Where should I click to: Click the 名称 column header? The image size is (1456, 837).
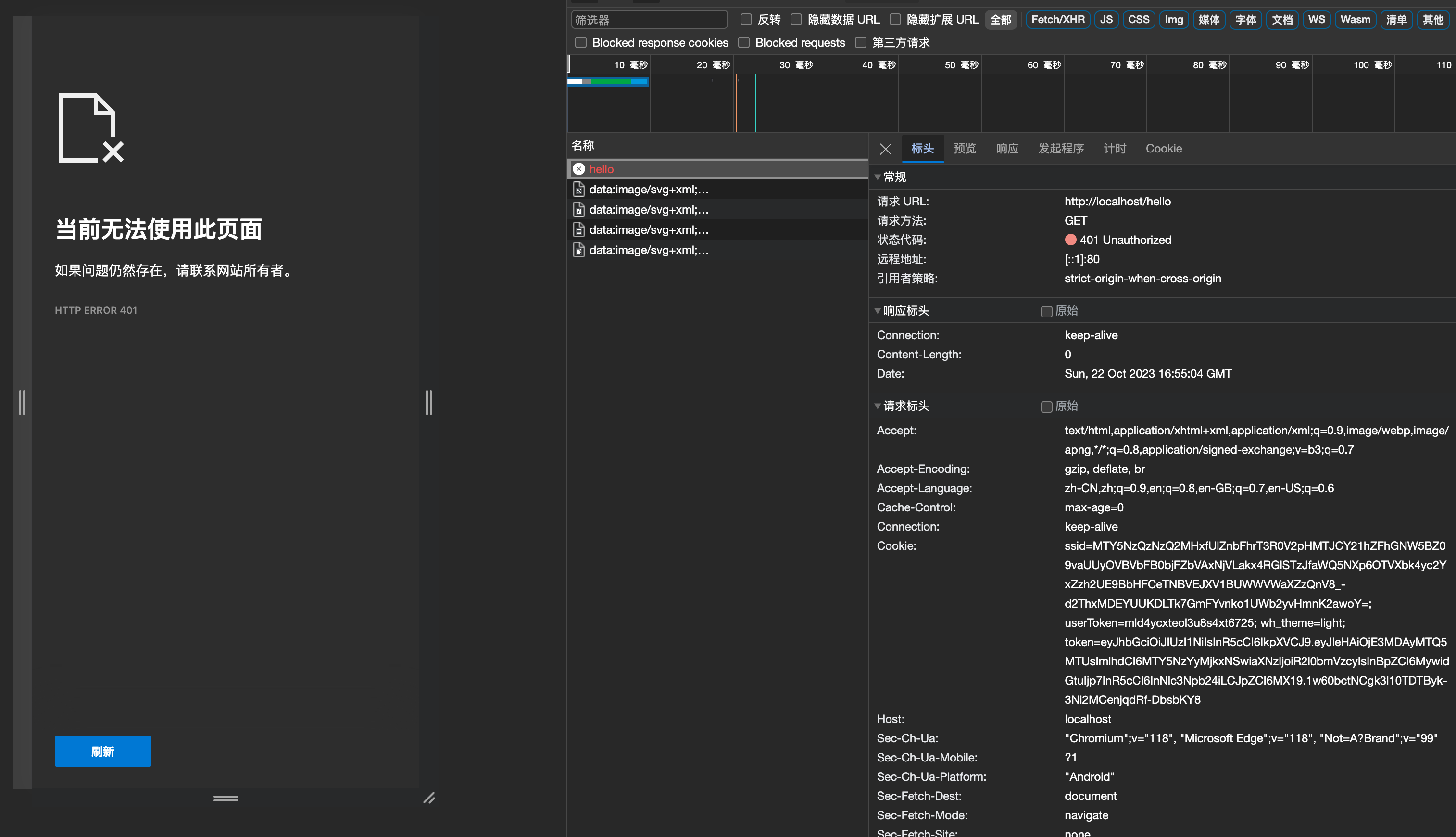tap(717, 145)
